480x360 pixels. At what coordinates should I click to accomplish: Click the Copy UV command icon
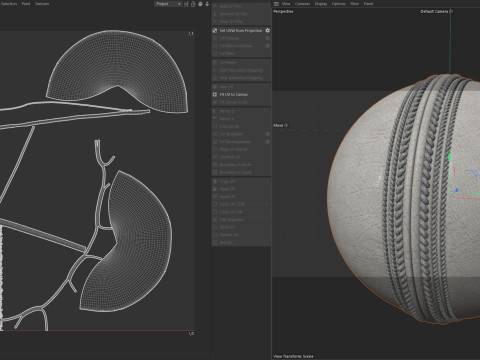tap(215, 181)
